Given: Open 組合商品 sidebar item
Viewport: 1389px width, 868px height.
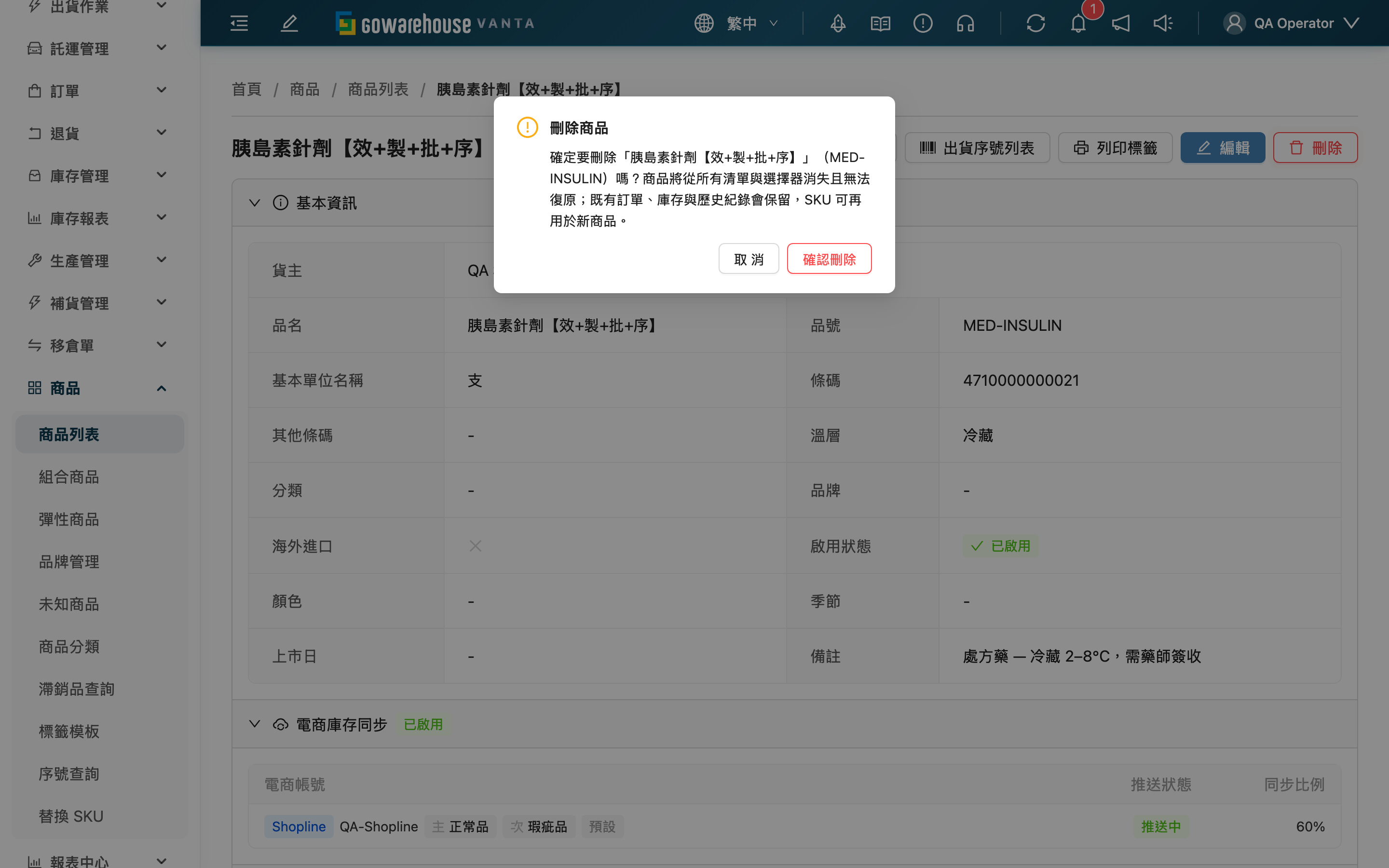Looking at the screenshot, I should pyautogui.click(x=99, y=476).
